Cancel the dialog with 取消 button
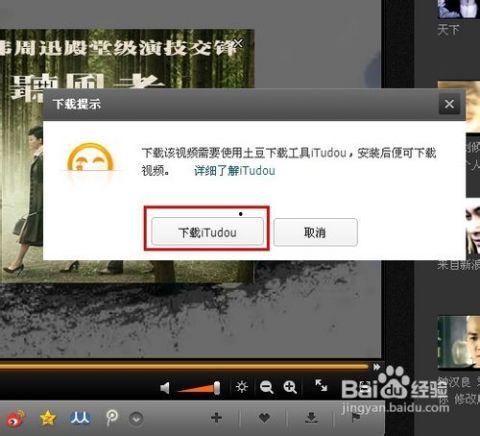The width and height of the screenshot is (480, 436). (315, 232)
